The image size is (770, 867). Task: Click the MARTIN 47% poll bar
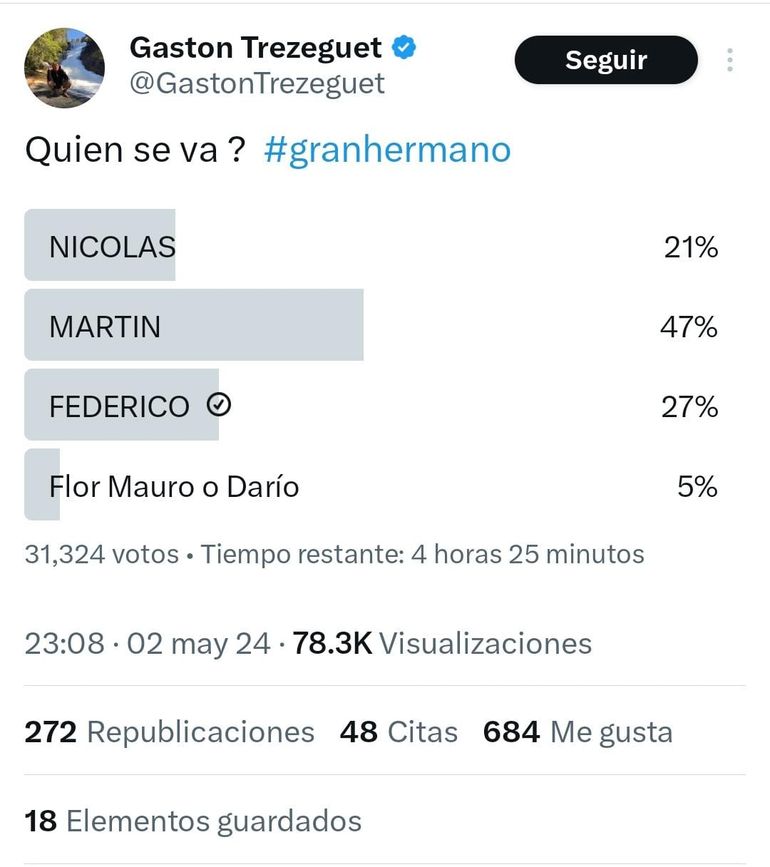195,325
